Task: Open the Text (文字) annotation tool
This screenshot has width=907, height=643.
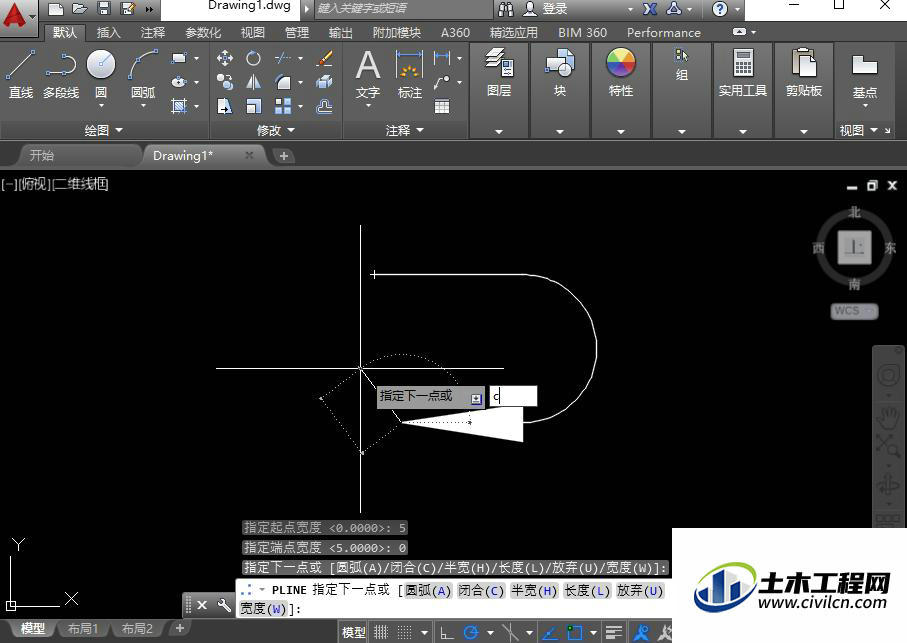Action: (368, 74)
